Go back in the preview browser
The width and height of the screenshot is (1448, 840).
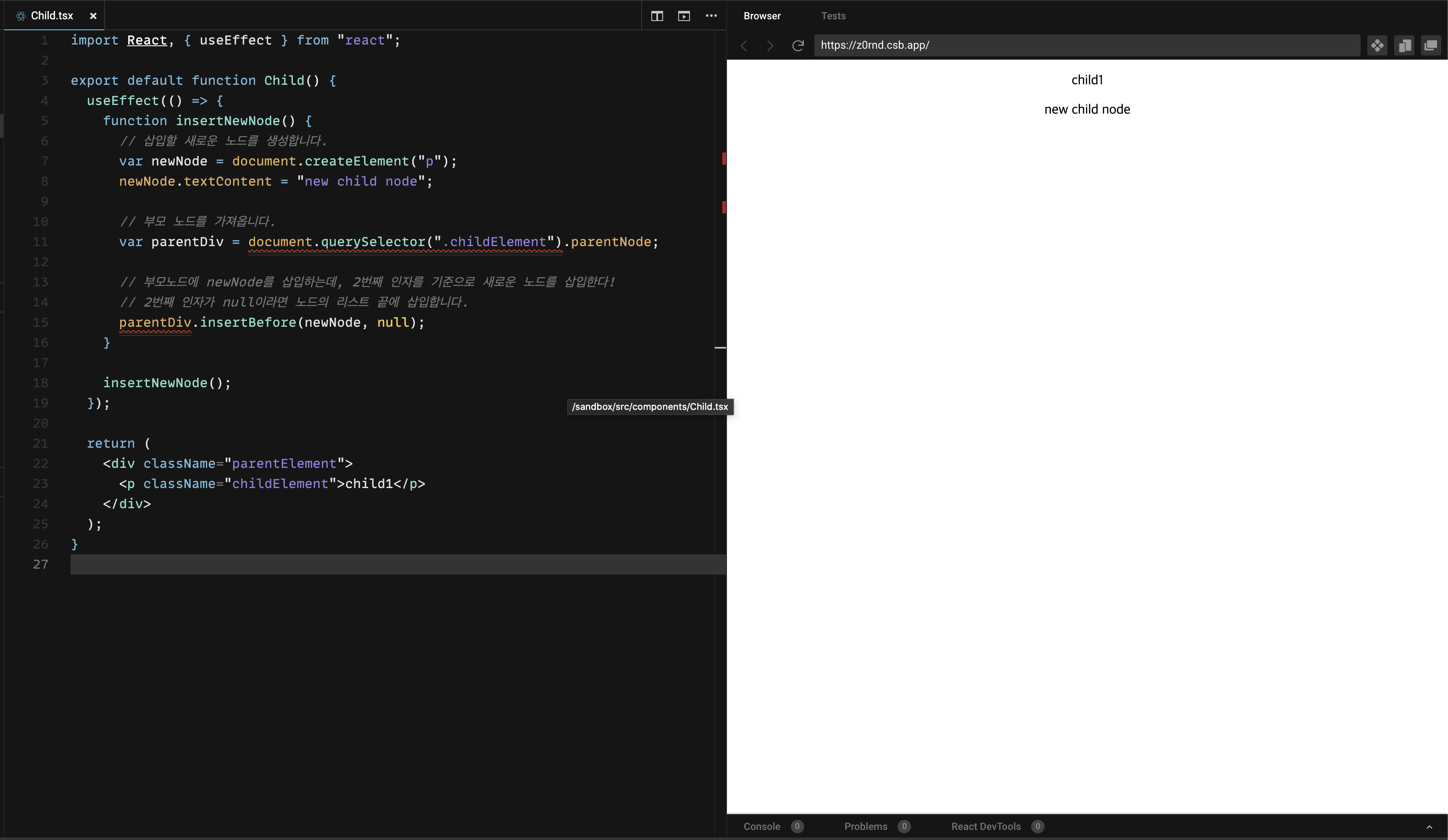[x=744, y=45]
